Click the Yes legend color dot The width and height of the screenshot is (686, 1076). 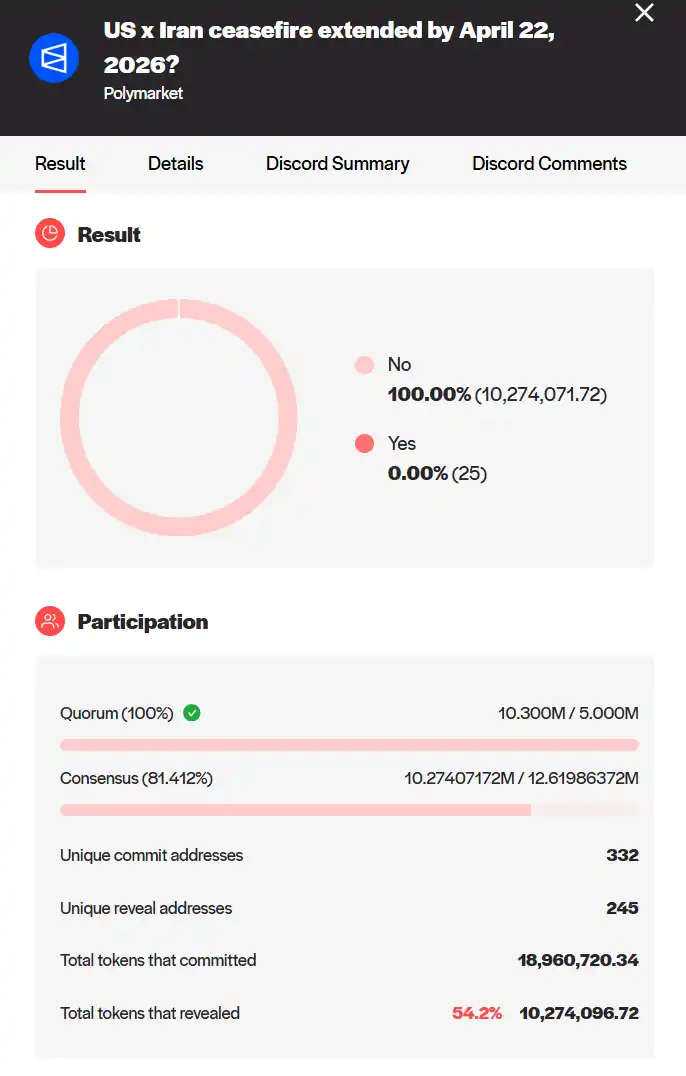[x=364, y=444]
